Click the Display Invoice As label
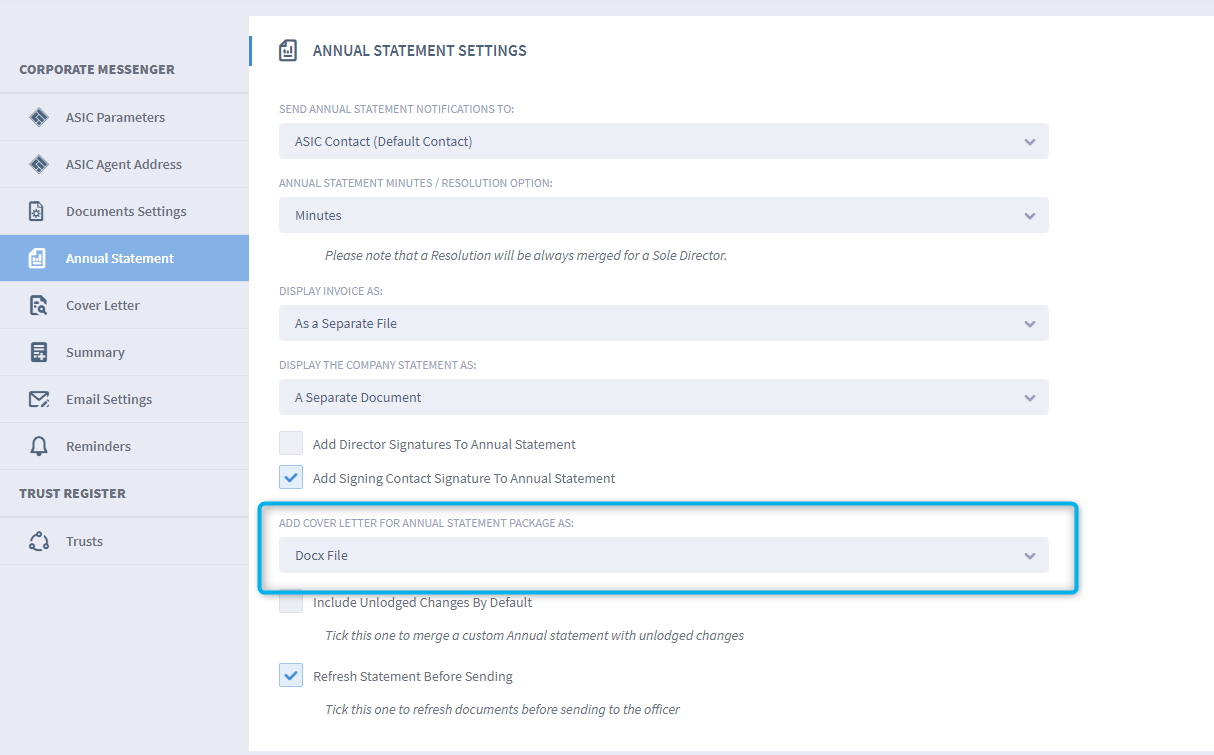This screenshot has width=1214, height=755. [331, 291]
